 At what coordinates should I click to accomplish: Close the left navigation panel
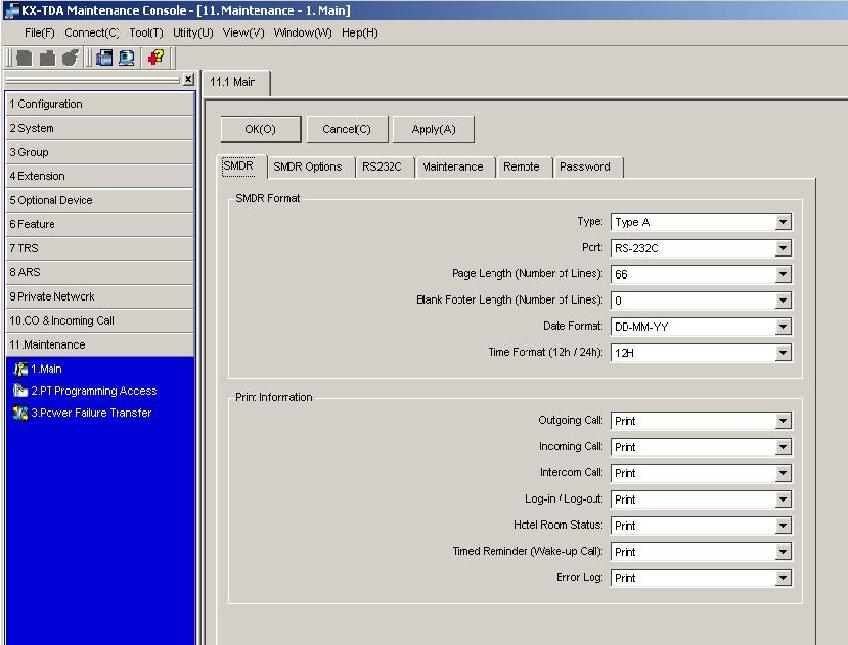click(x=188, y=79)
